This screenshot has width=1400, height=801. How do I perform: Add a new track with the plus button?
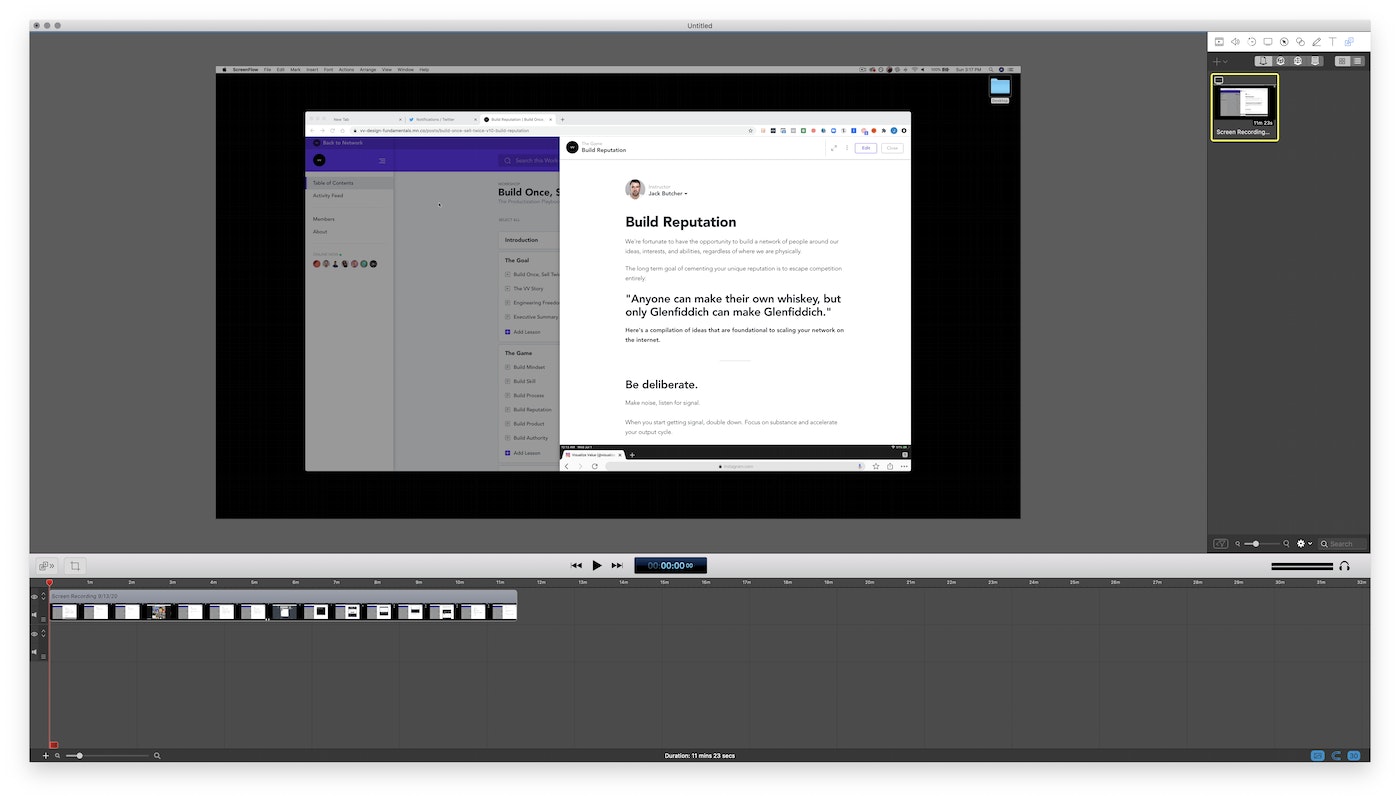tap(45, 756)
